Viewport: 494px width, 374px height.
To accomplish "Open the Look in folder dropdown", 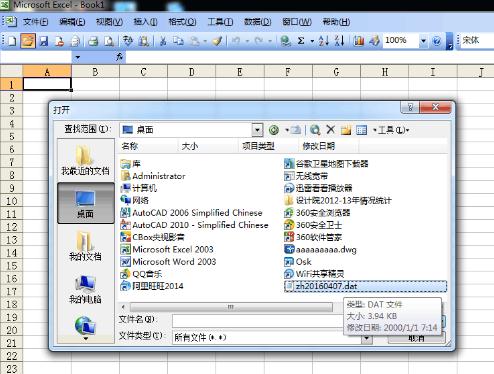I will pyautogui.click(x=257, y=130).
